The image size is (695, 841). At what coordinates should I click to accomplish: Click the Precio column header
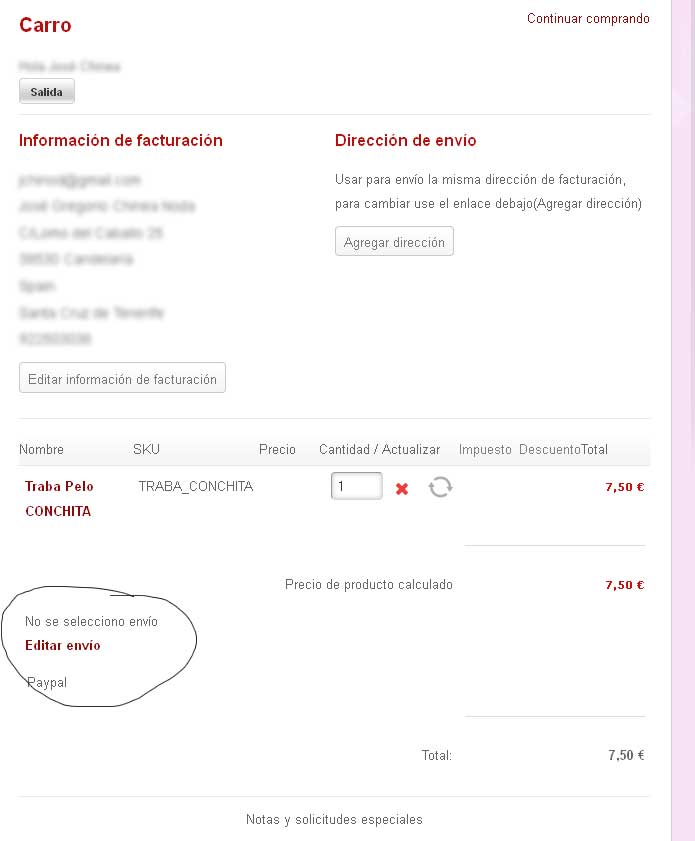[277, 449]
